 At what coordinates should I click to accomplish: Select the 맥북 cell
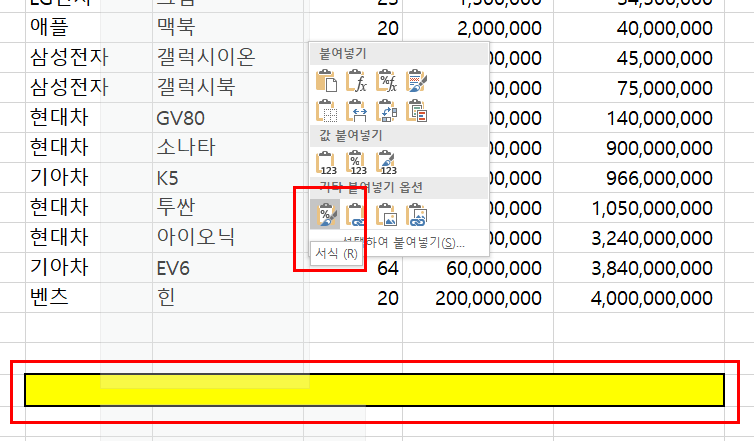coord(228,27)
